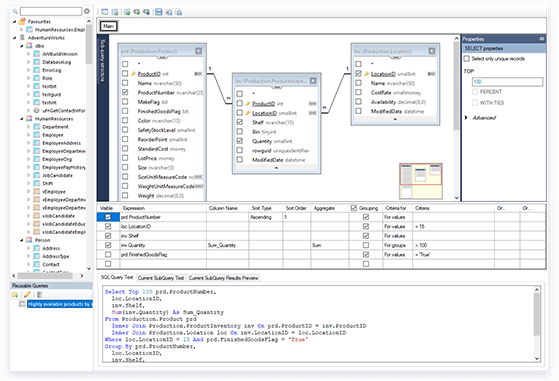Click the key icon beside ProductID in prd table
This screenshot has height=381, width=559.
[133, 74]
